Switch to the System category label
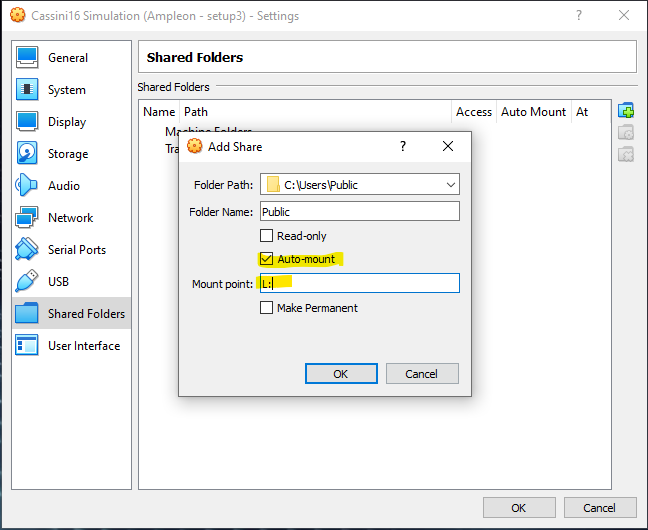The height and width of the screenshot is (530, 648). 67,90
